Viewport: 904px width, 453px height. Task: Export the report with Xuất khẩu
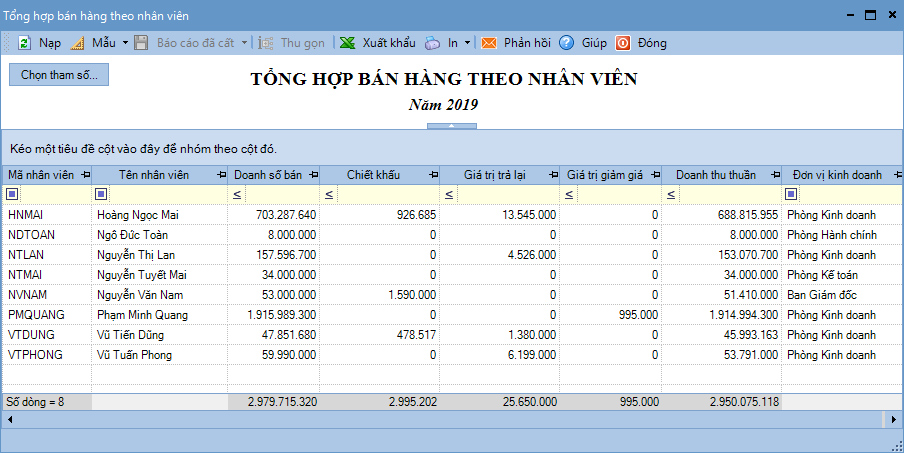[377, 43]
